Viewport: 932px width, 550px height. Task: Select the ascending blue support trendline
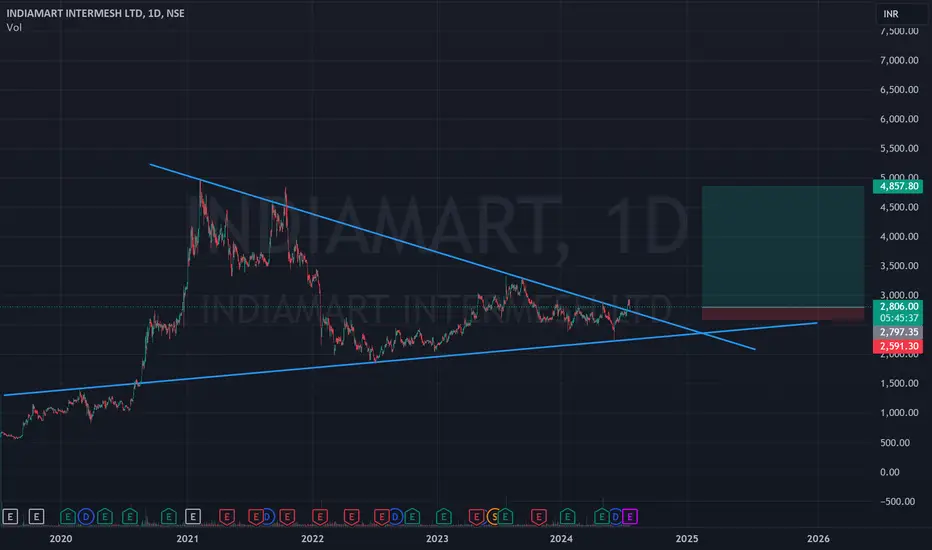coord(410,359)
